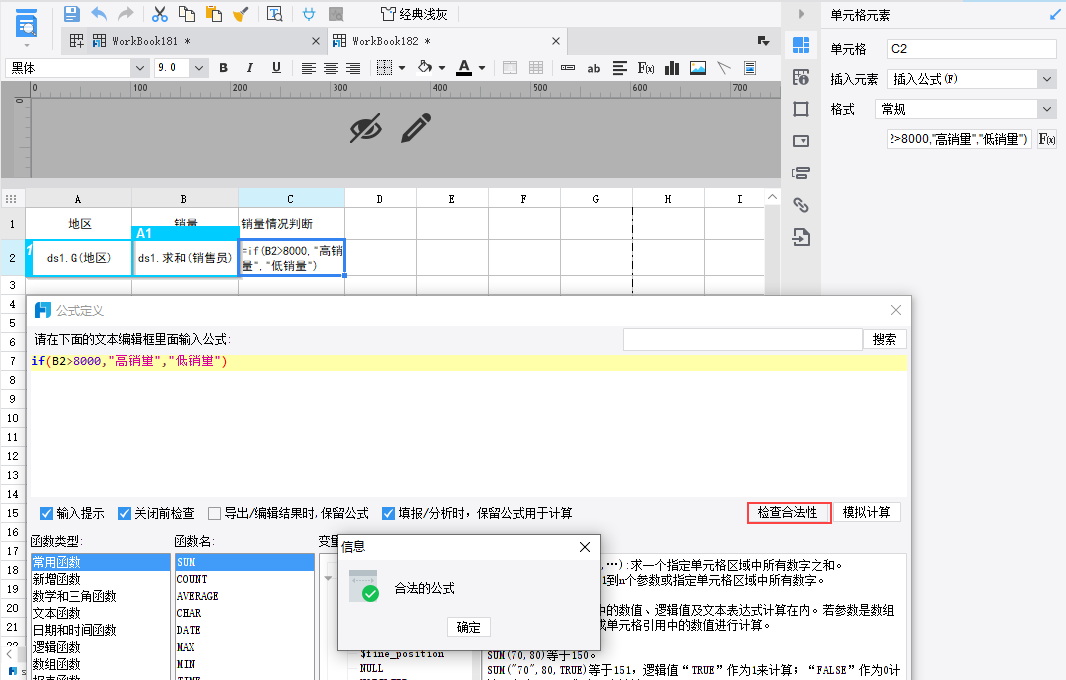
Task: Select 文本函数 function category
Action: tap(101, 613)
